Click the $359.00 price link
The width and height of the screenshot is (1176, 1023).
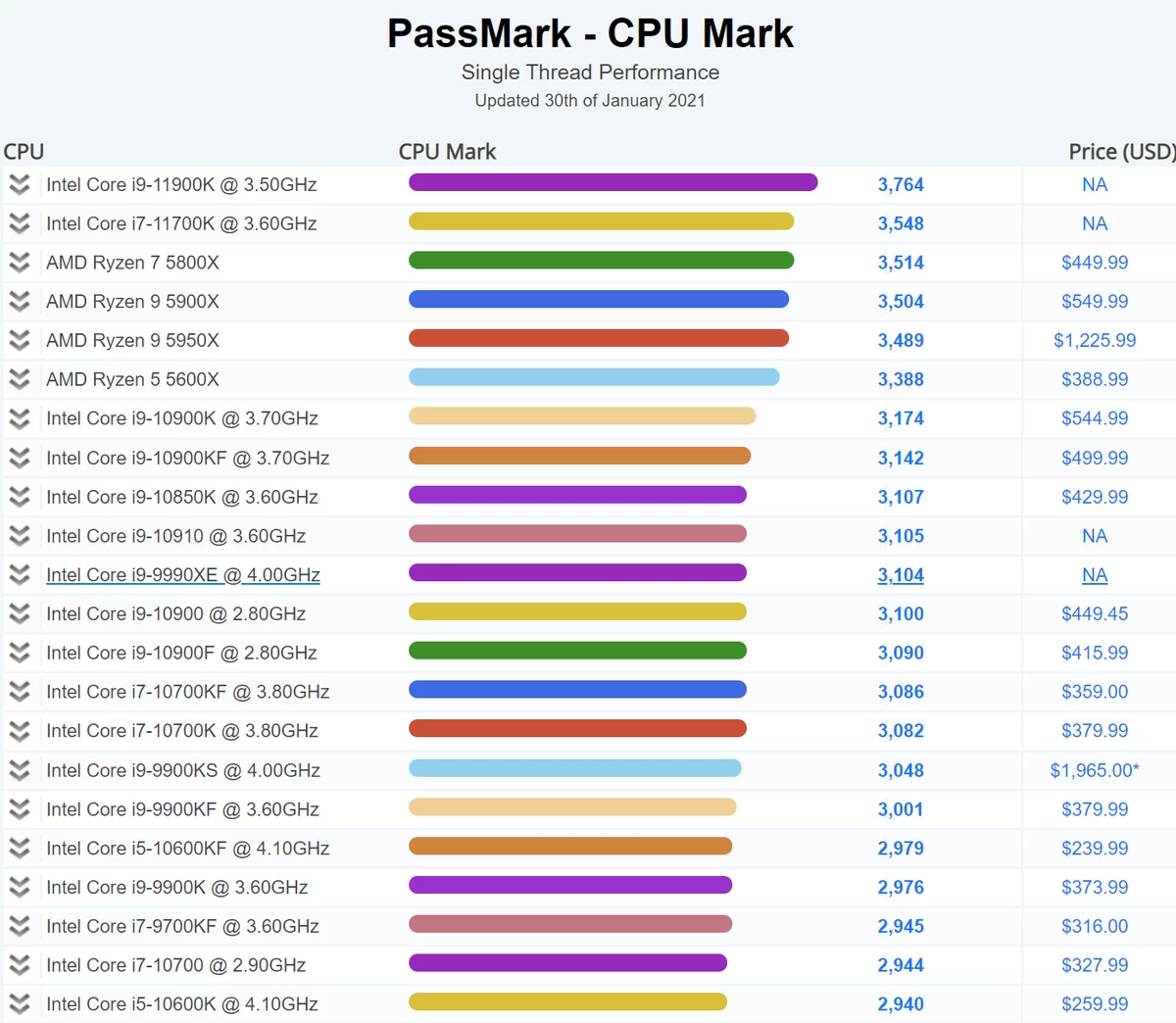pyautogui.click(x=1095, y=692)
